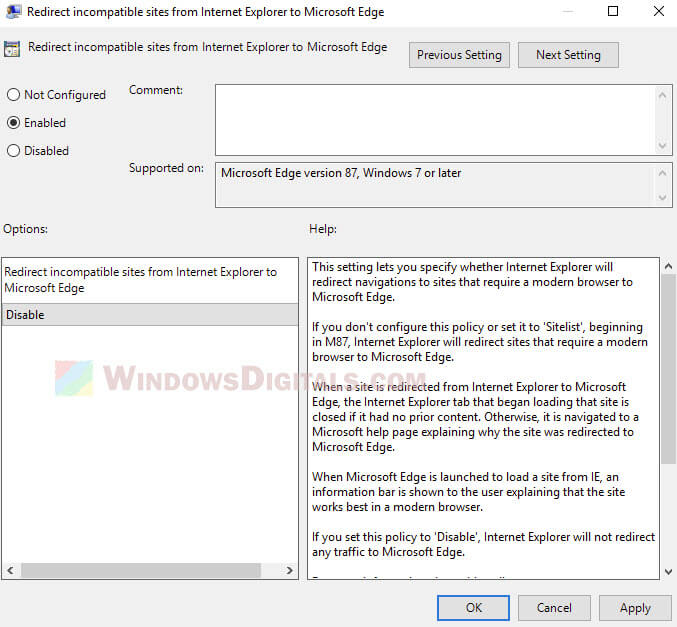
Task: Click Options pane right scroll arrow
Action: 289,570
